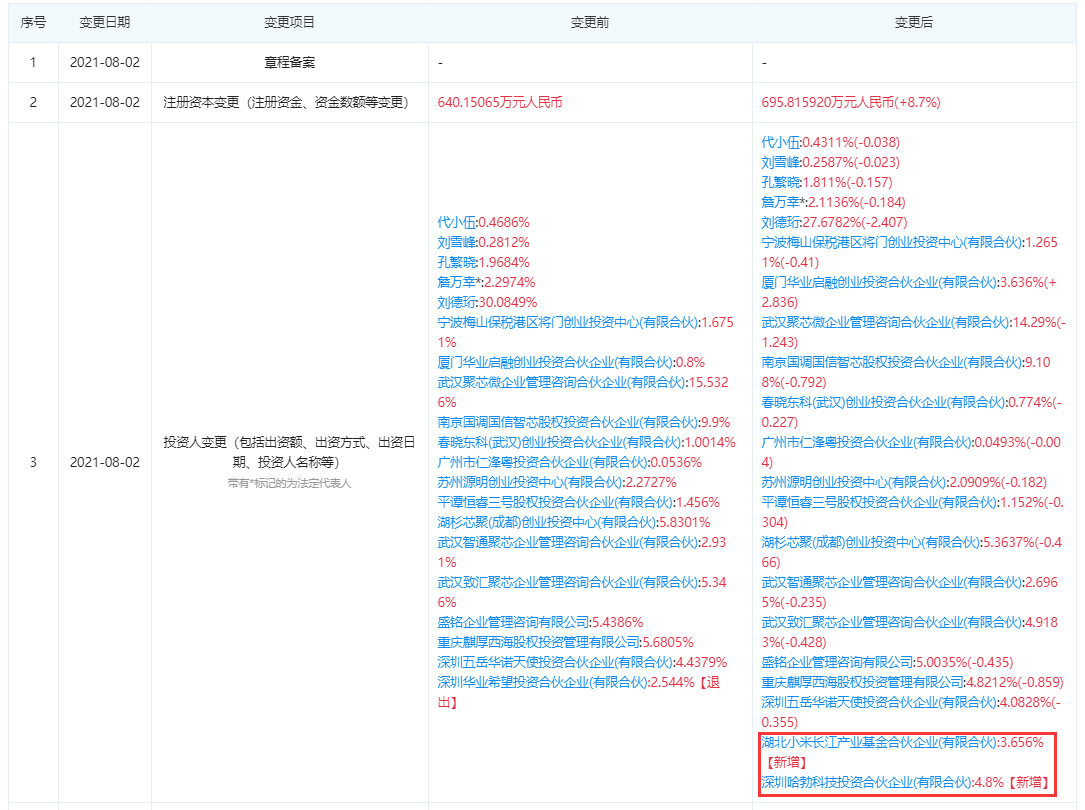The image size is (1085, 810).
Task: Click the 变更日期 column header
Action: pos(105,22)
